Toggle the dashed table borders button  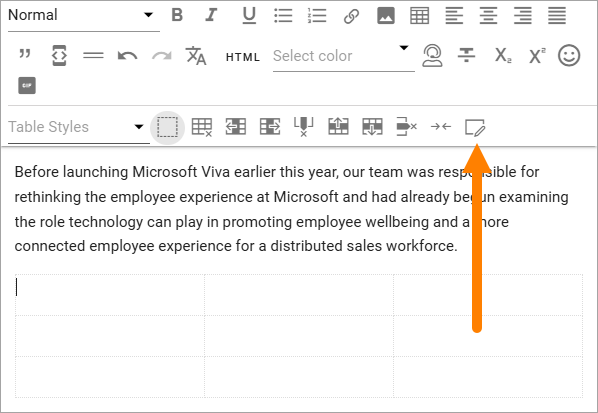pos(167,127)
